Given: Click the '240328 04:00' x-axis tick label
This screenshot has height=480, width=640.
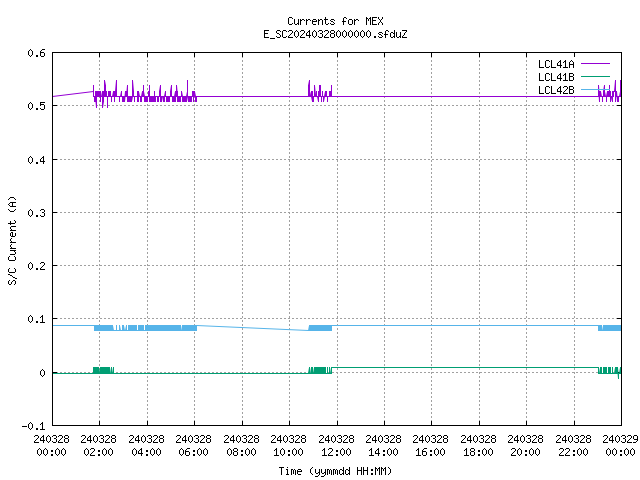Looking at the screenshot, I should click(x=146, y=445).
